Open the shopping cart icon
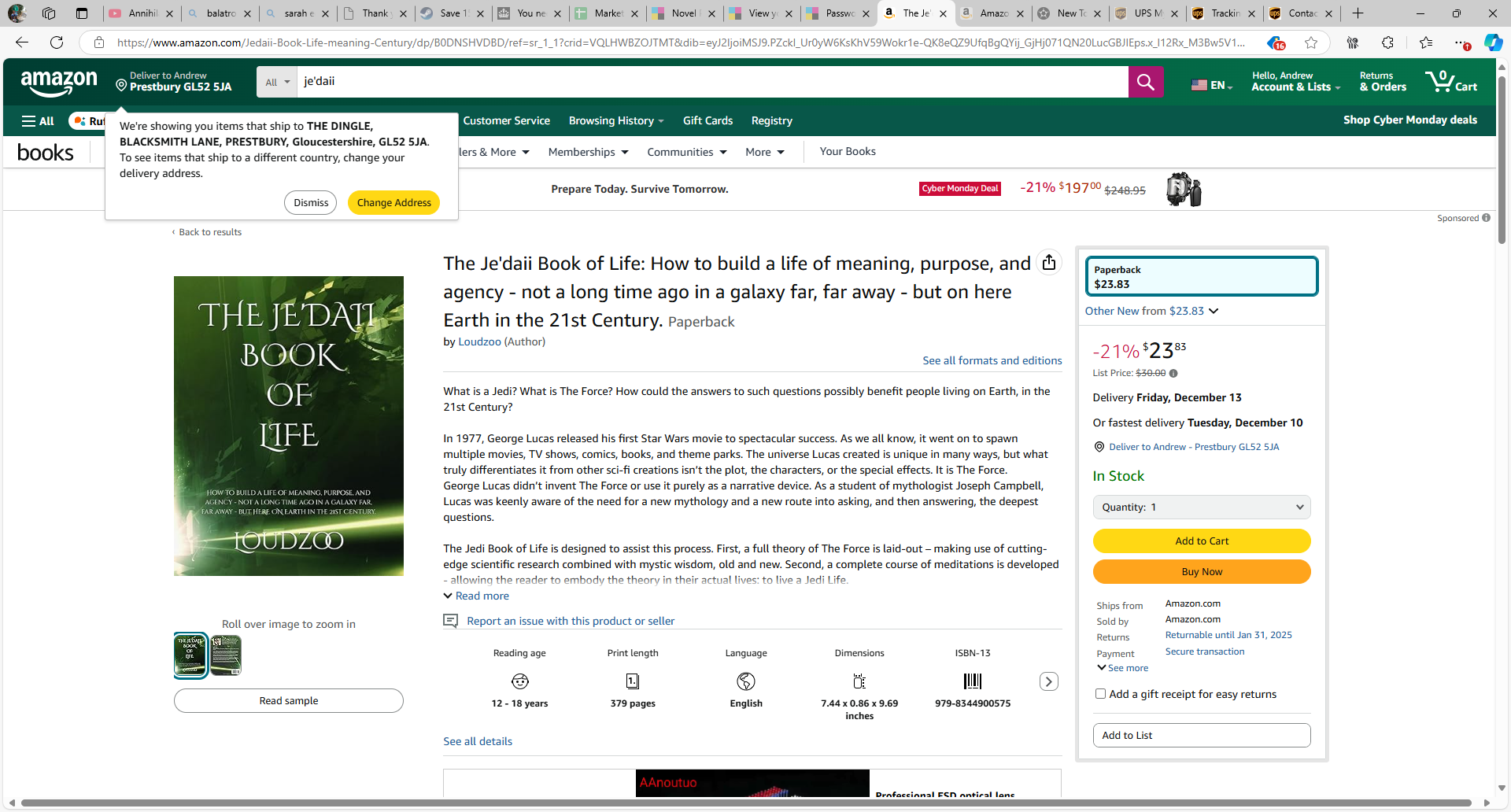Image resolution: width=1511 pixels, height=812 pixels. pos(1450,81)
